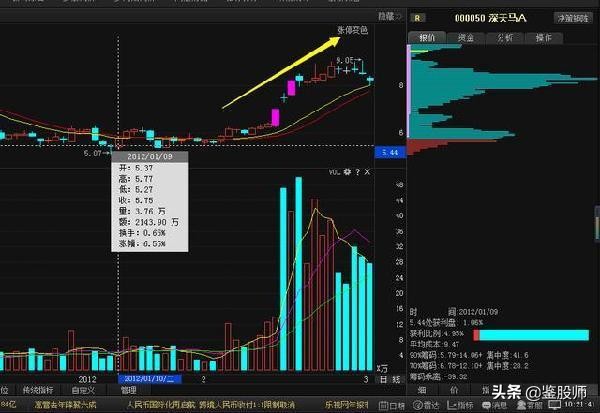Screen dimensions: 600x413
Task: Click the 2012/01/09 tooltip header
Action: point(150,157)
